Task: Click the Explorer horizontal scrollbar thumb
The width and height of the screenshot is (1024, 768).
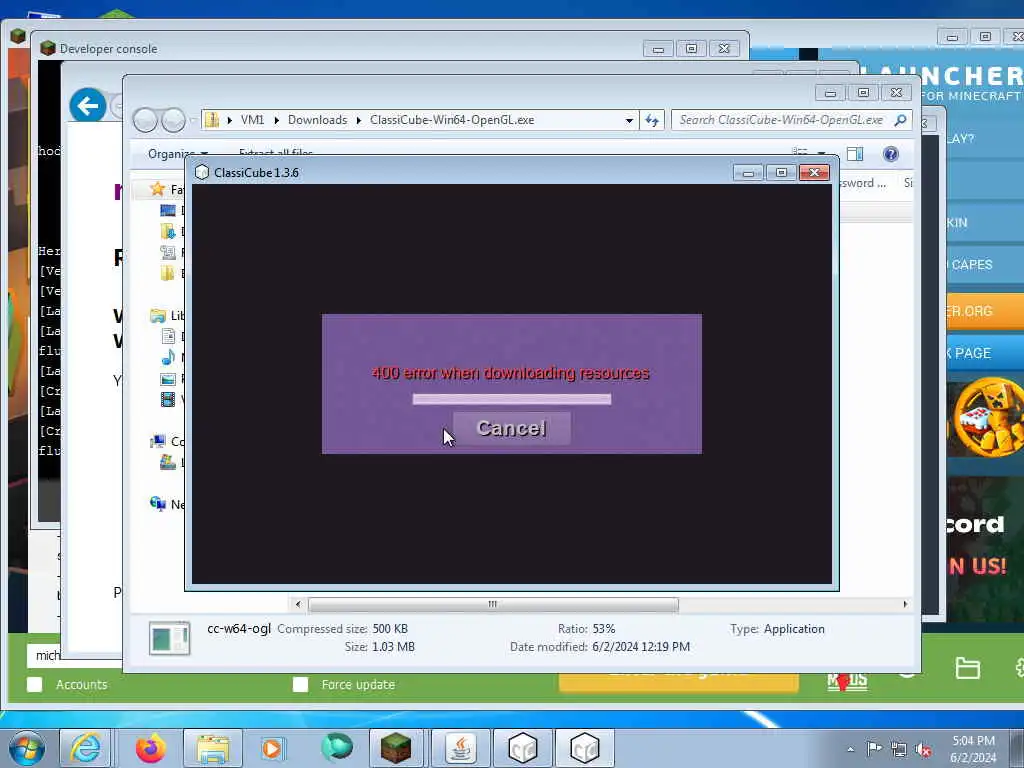Action: [x=493, y=604]
